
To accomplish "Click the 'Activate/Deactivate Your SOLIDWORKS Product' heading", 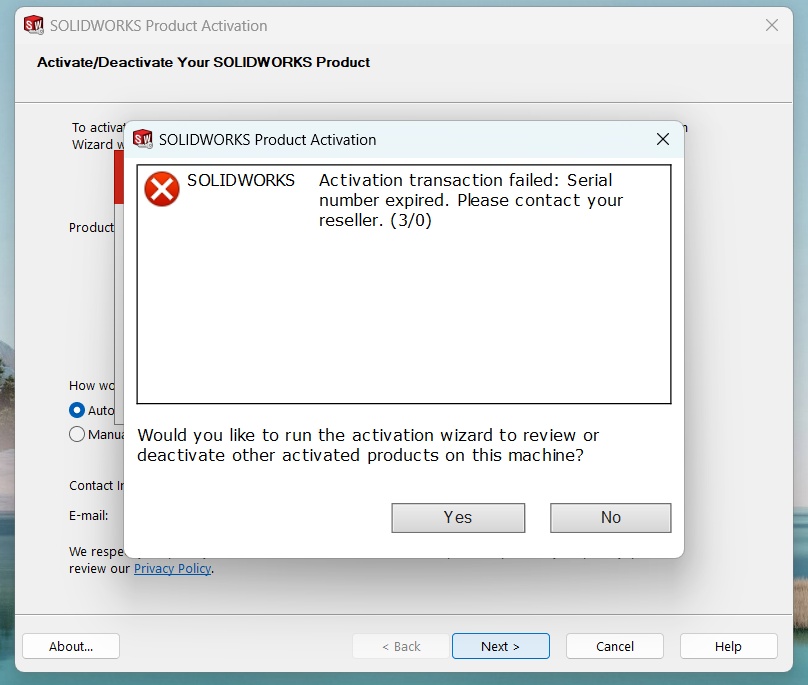I will [204, 62].
